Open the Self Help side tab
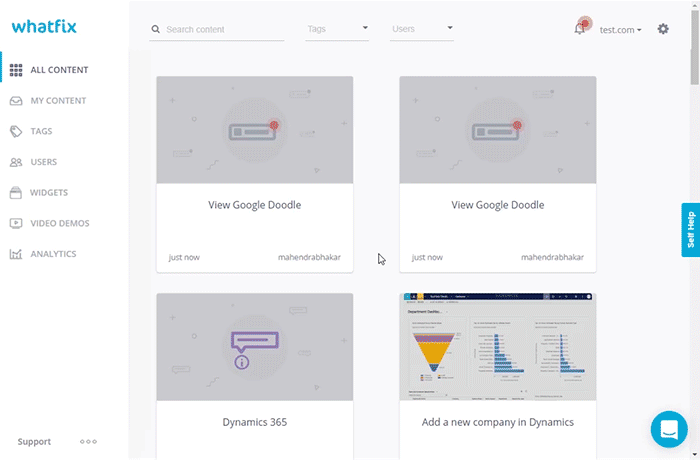 (690, 230)
